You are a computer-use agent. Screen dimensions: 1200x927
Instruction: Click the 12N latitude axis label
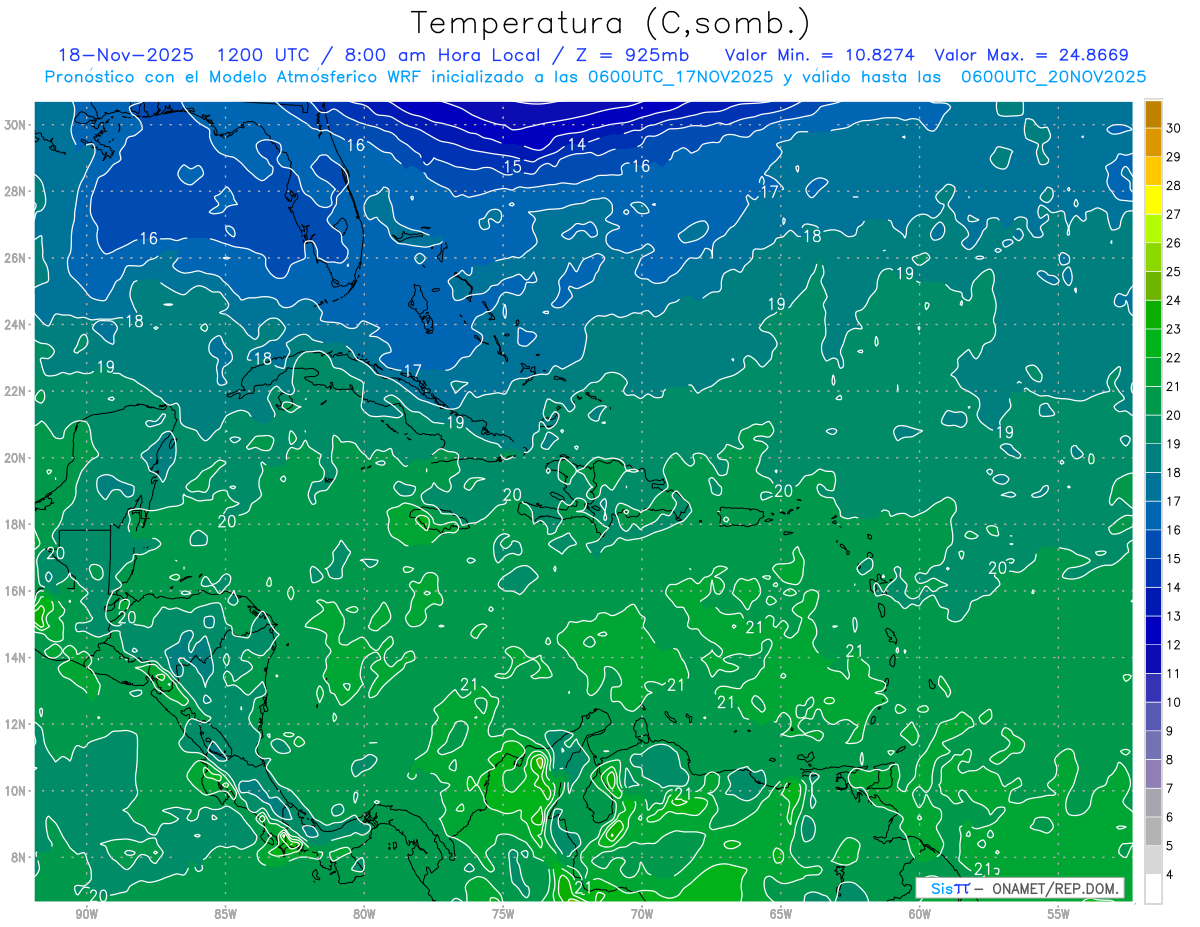pos(17,724)
